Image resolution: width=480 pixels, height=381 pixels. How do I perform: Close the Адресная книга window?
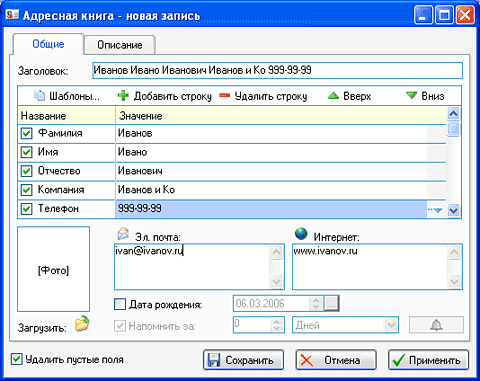coord(465,15)
